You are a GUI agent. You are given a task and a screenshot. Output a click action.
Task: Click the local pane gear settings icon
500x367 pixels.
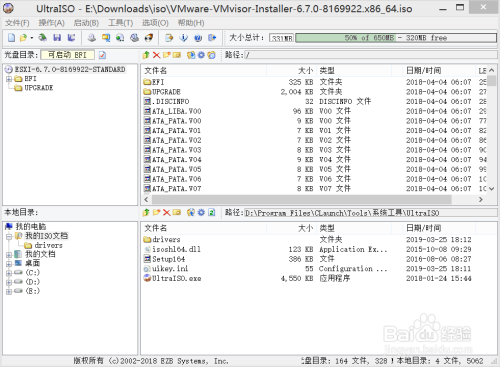pos(201,212)
